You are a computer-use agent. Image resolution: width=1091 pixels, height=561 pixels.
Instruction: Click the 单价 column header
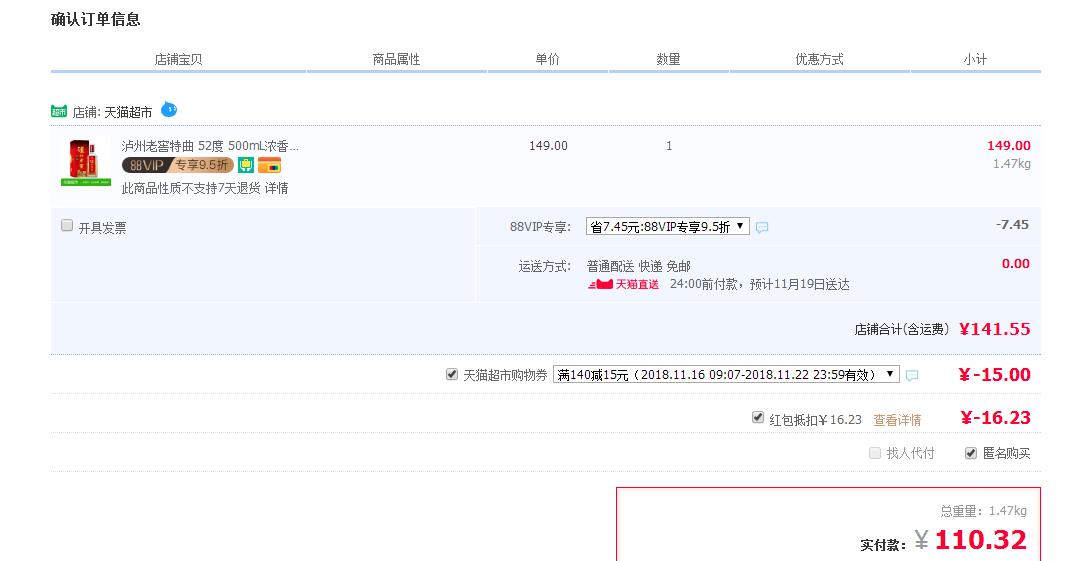(x=547, y=59)
